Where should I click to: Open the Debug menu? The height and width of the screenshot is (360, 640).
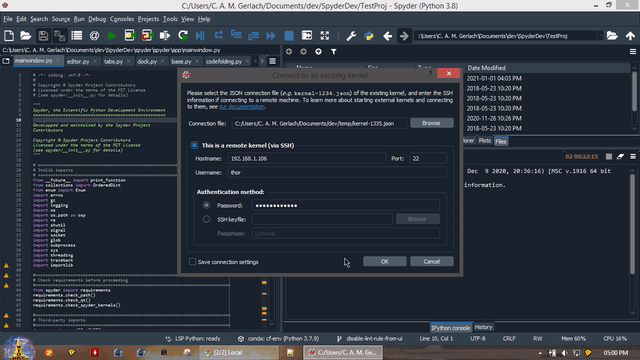[97, 19]
